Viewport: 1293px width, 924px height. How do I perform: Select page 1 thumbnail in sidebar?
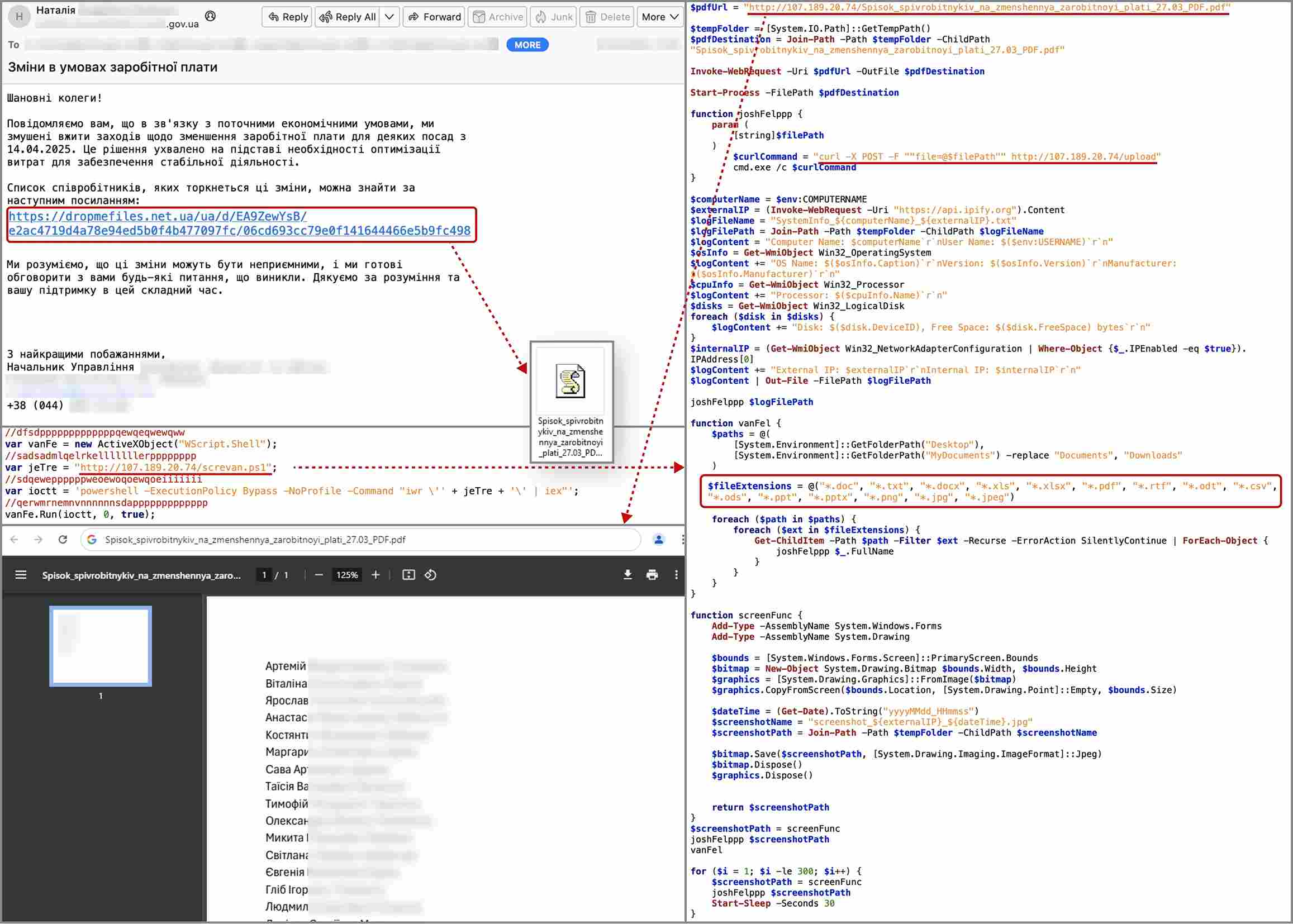[x=101, y=646]
